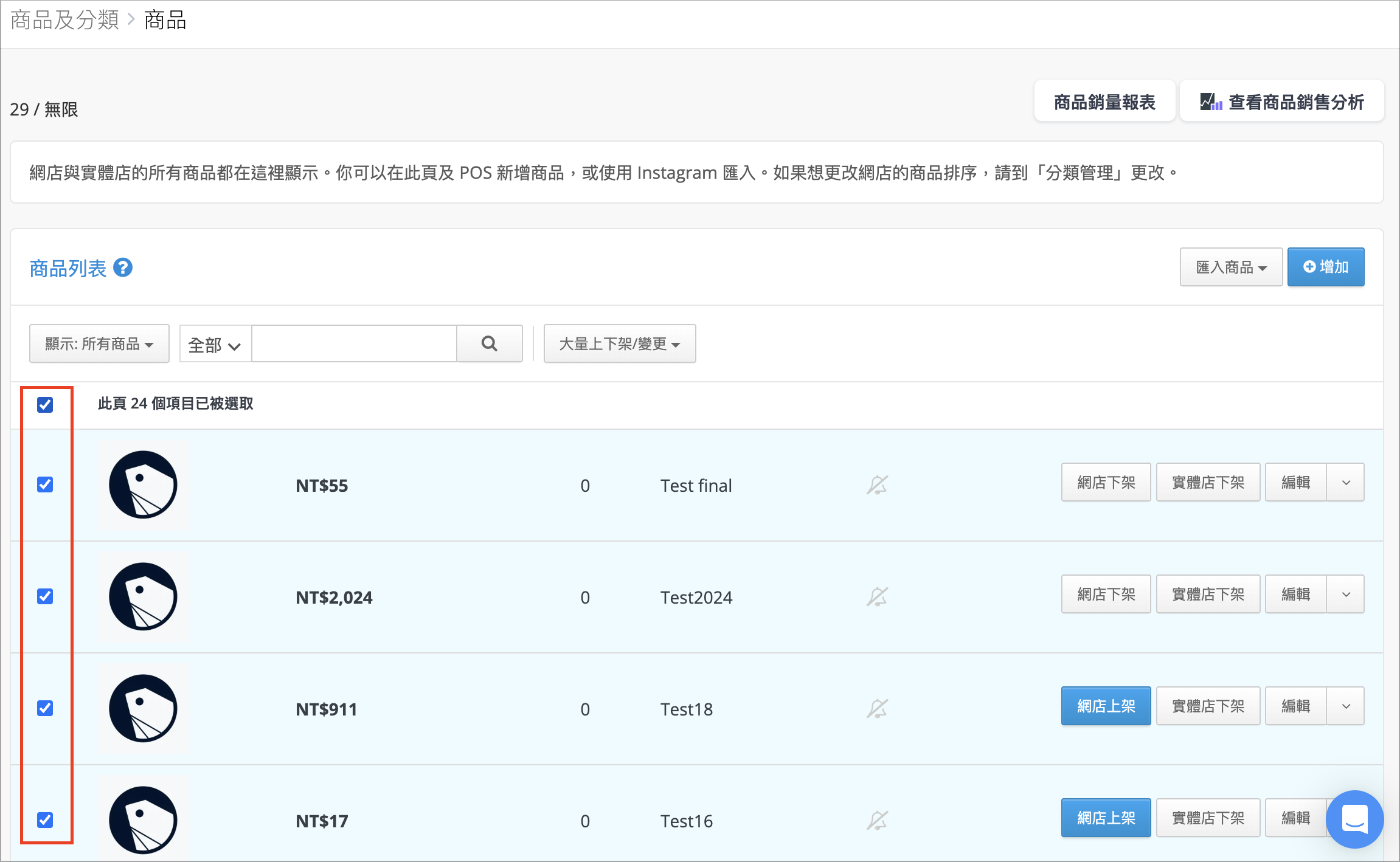Click the help icon beside 商品列表
1400x862 pixels.
(123, 267)
